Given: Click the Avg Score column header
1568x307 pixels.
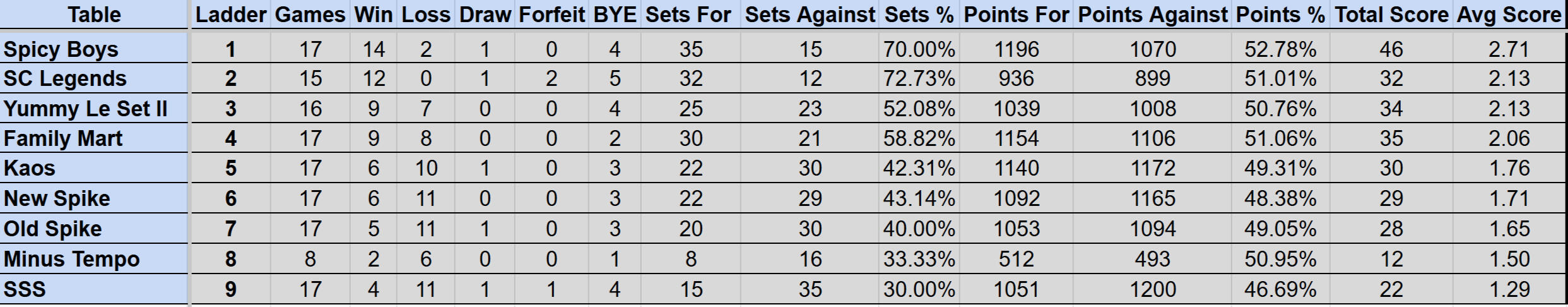Looking at the screenshot, I should pyautogui.click(x=1509, y=15).
